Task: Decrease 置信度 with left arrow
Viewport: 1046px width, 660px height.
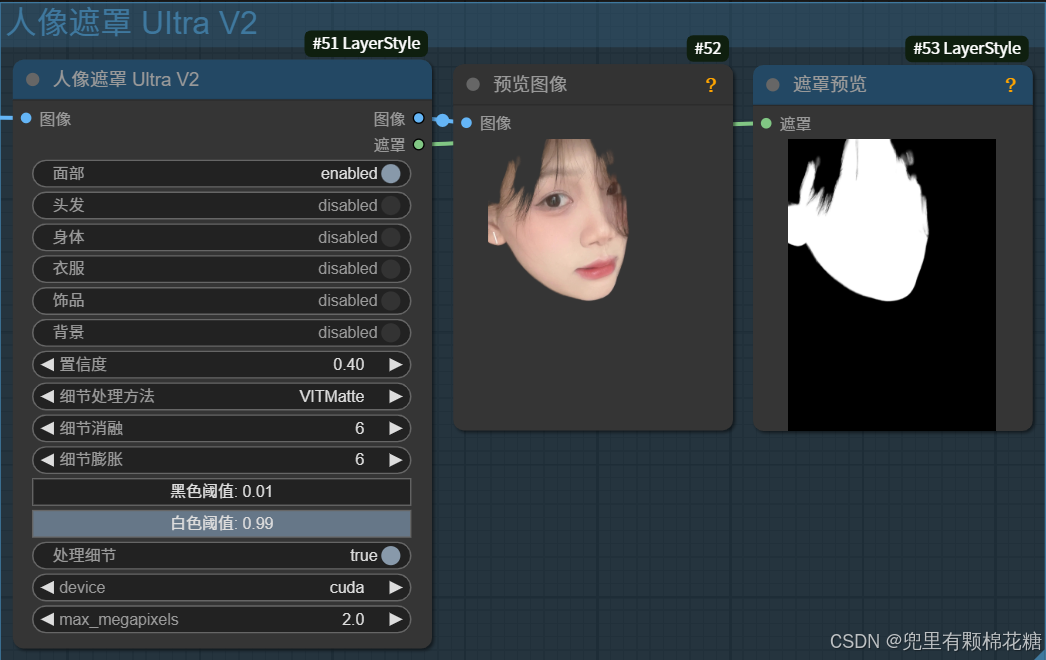Action: coord(47,364)
